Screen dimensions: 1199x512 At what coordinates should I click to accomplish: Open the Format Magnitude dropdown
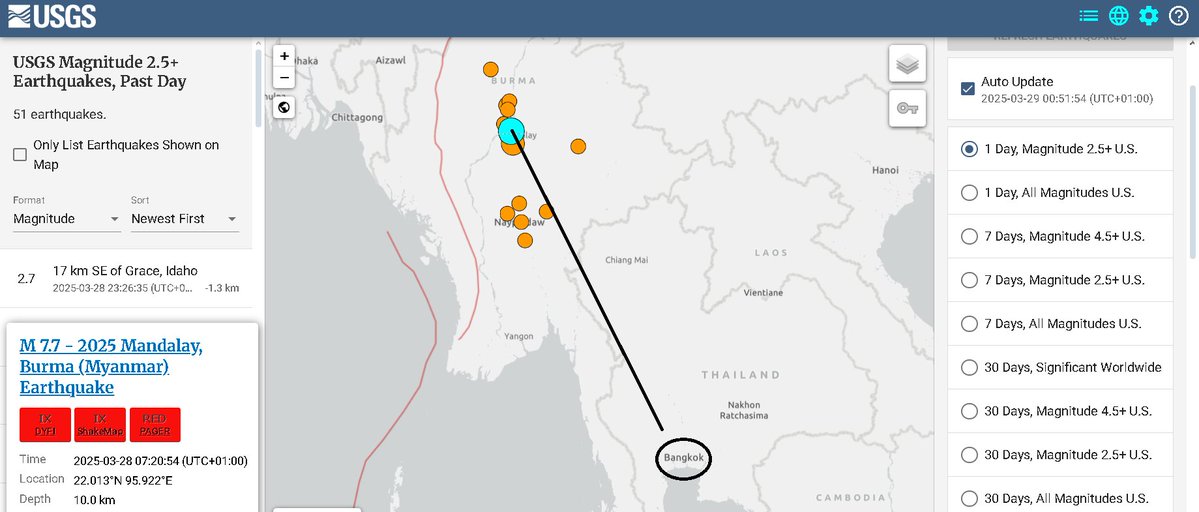pos(67,219)
